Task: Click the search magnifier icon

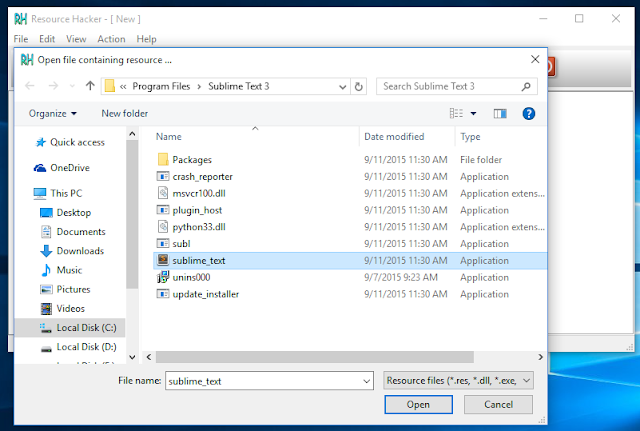Action: [526, 87]
